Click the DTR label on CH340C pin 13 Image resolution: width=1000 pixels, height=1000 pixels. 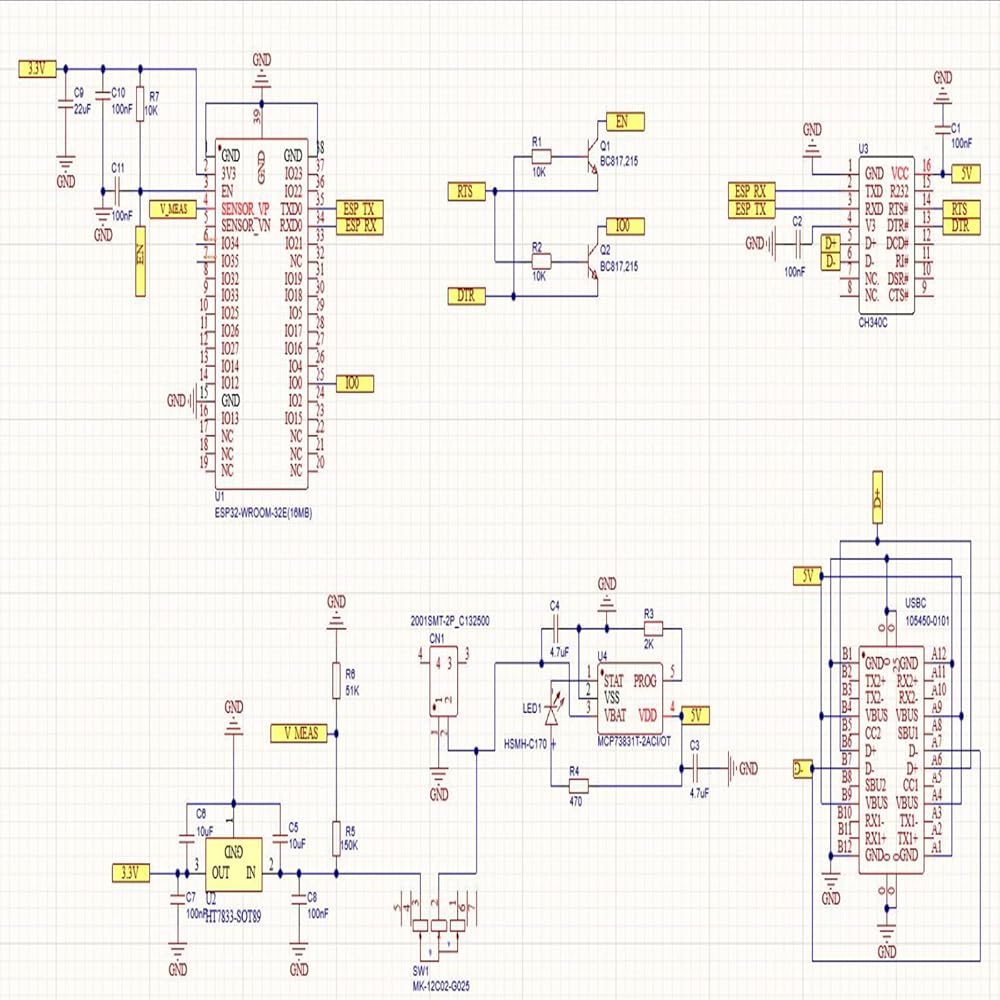click(960, 226)
